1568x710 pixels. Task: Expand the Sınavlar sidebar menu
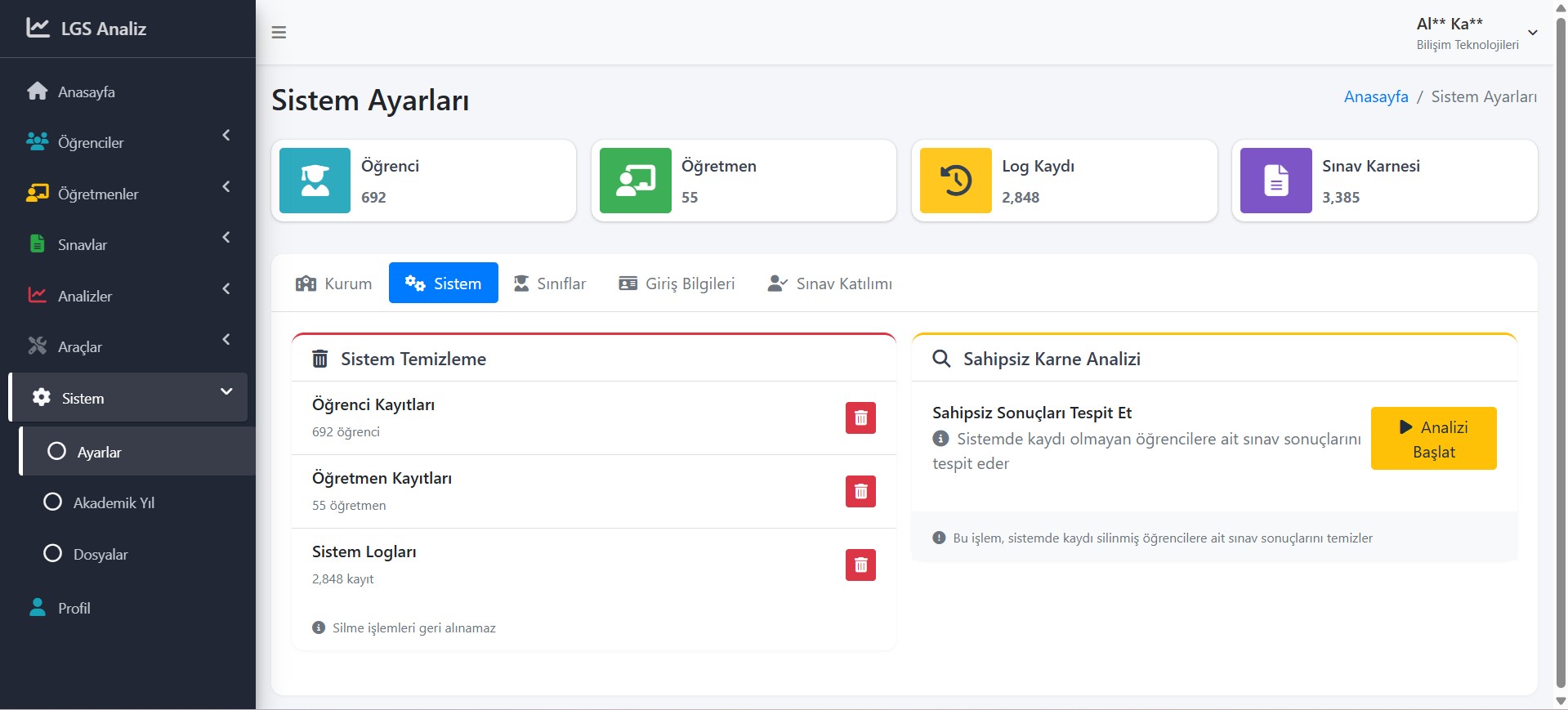click(x=127, y=244)
